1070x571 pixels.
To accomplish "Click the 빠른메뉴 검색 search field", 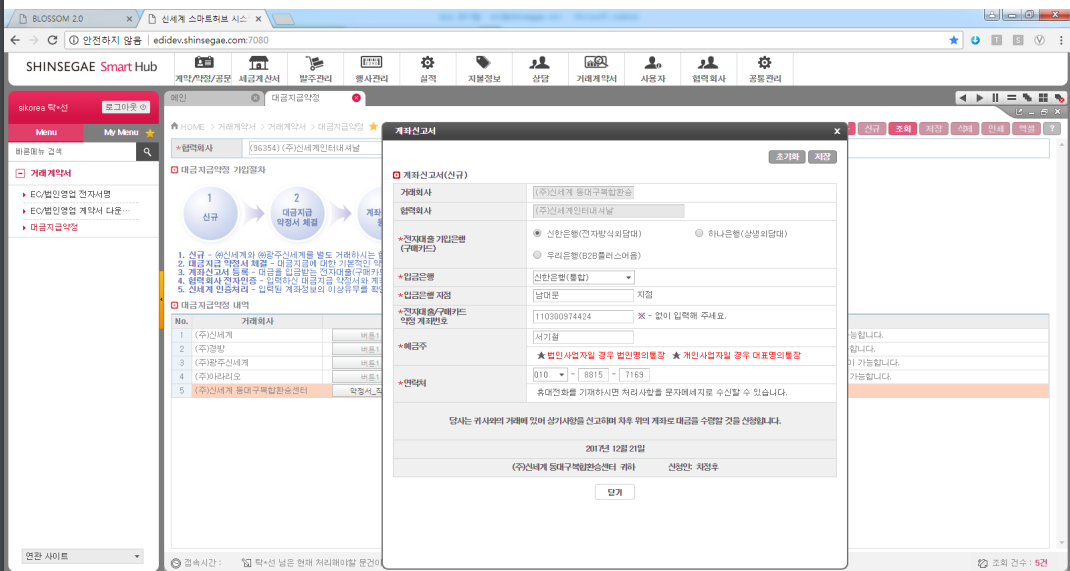I will (72, 151).
